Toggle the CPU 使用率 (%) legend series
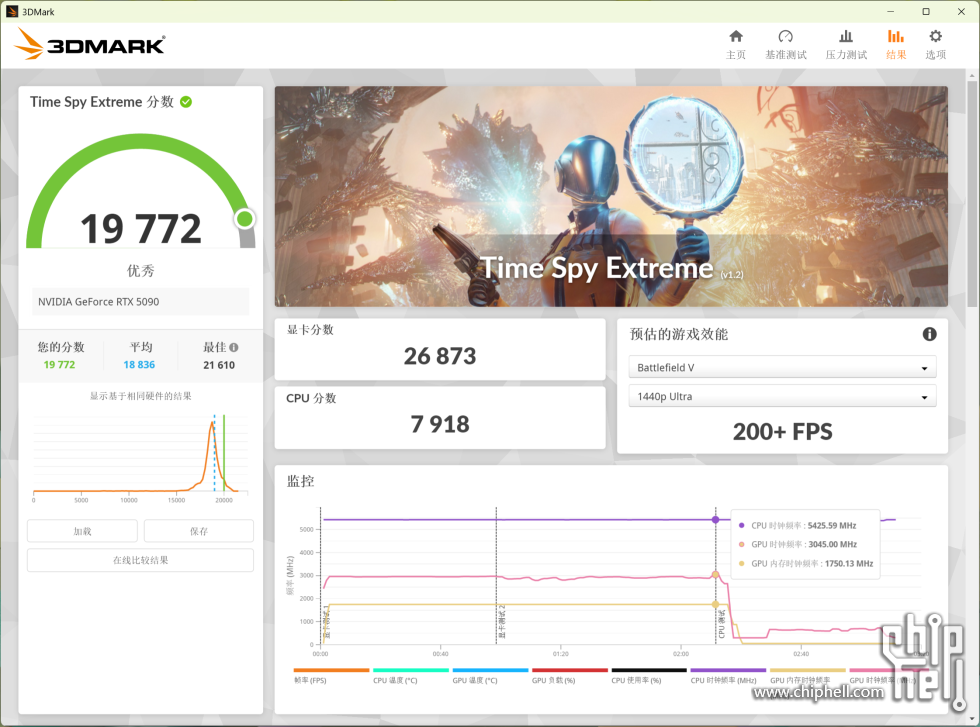 point(649,676)
